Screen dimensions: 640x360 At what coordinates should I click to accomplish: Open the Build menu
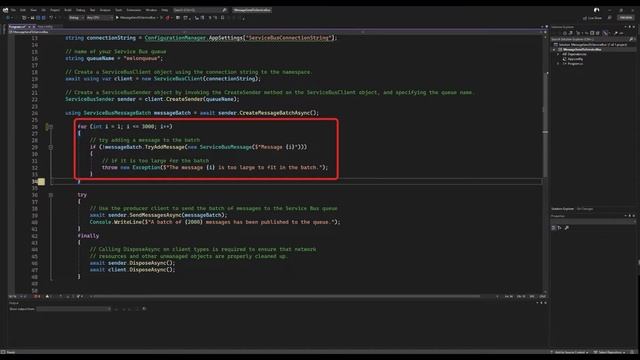click(x=68, y=10)
